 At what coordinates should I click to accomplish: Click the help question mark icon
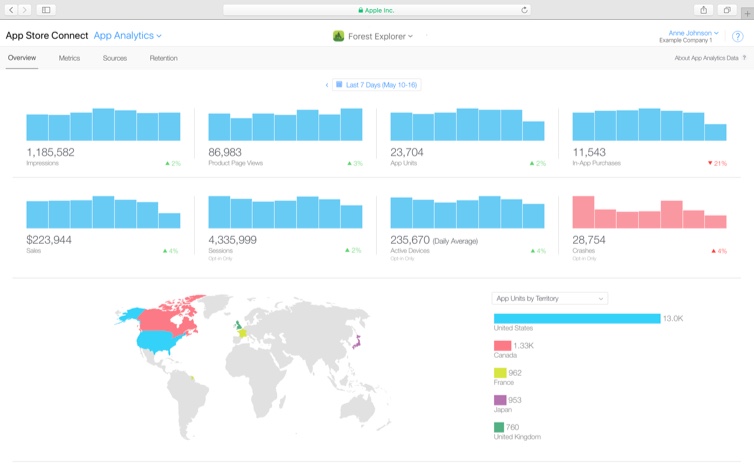(x=737, y=37)
